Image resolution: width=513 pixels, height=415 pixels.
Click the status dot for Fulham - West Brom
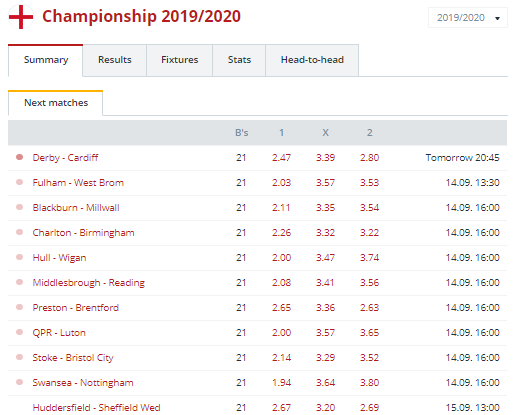pos(20,182)
